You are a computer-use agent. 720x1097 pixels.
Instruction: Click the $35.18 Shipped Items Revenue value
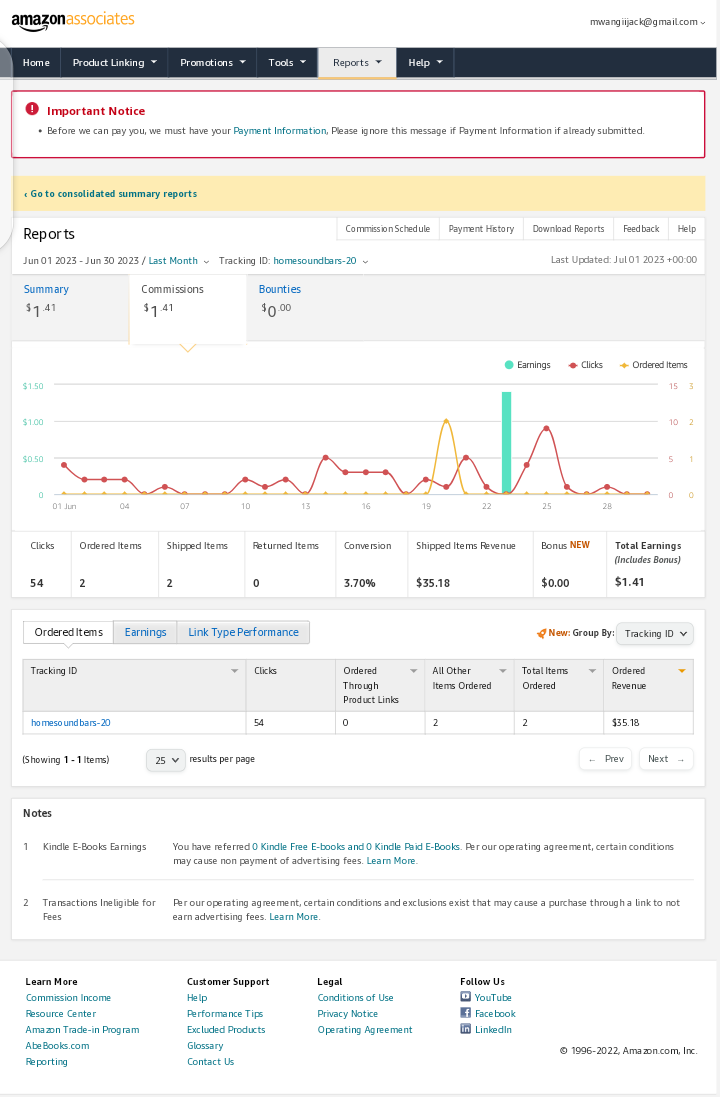coord(433,583)
